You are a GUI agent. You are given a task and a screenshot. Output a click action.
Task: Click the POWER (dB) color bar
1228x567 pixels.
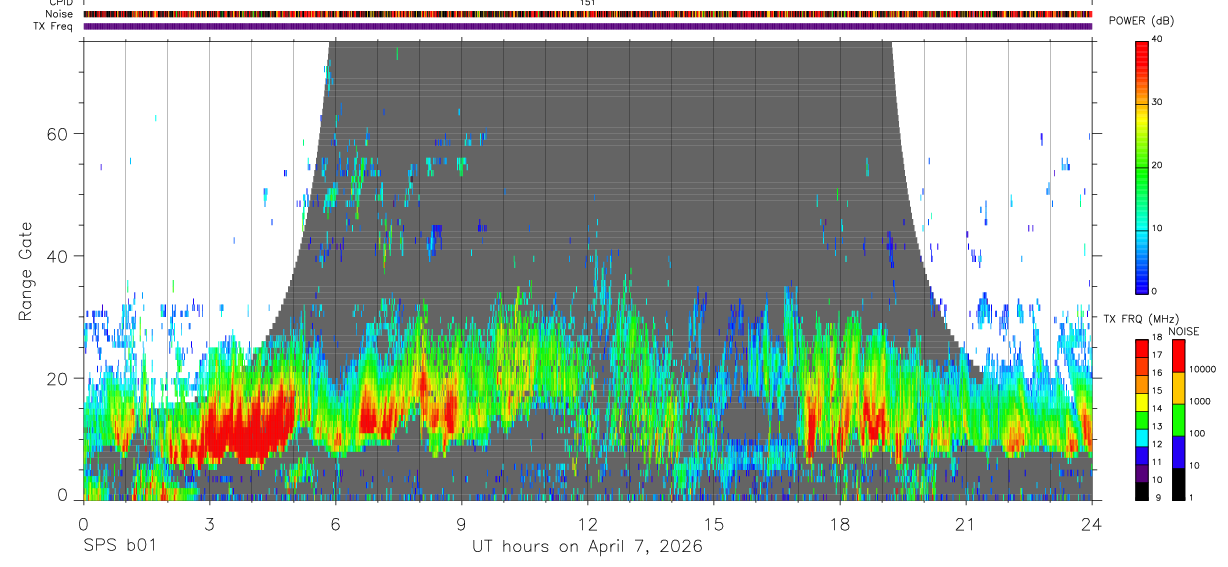(1141, 166)
